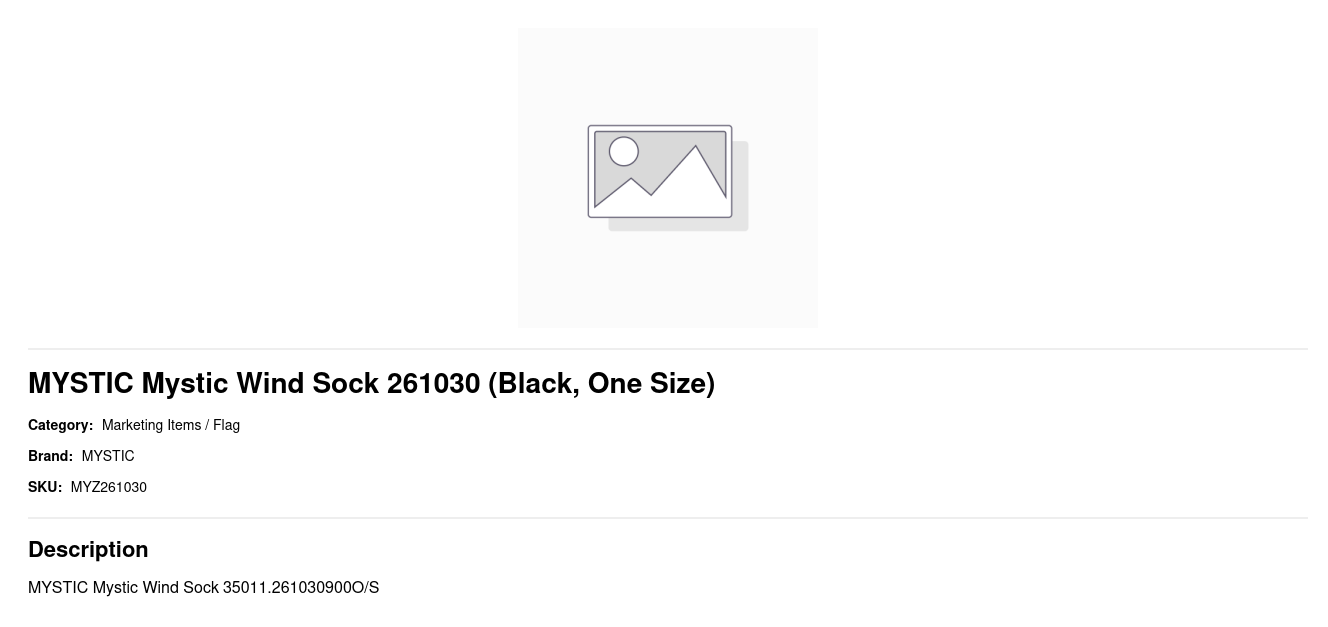Click the mountain peak in the placeholder icon
Viewport: 1328px width, 627px height.
tap(696, 152)
